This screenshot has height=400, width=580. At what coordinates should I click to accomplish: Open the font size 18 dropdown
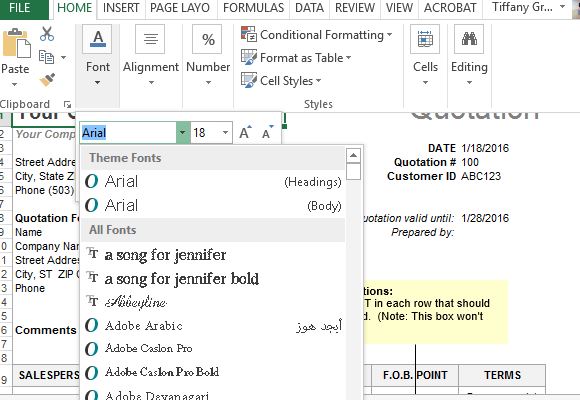coord(225,132)
